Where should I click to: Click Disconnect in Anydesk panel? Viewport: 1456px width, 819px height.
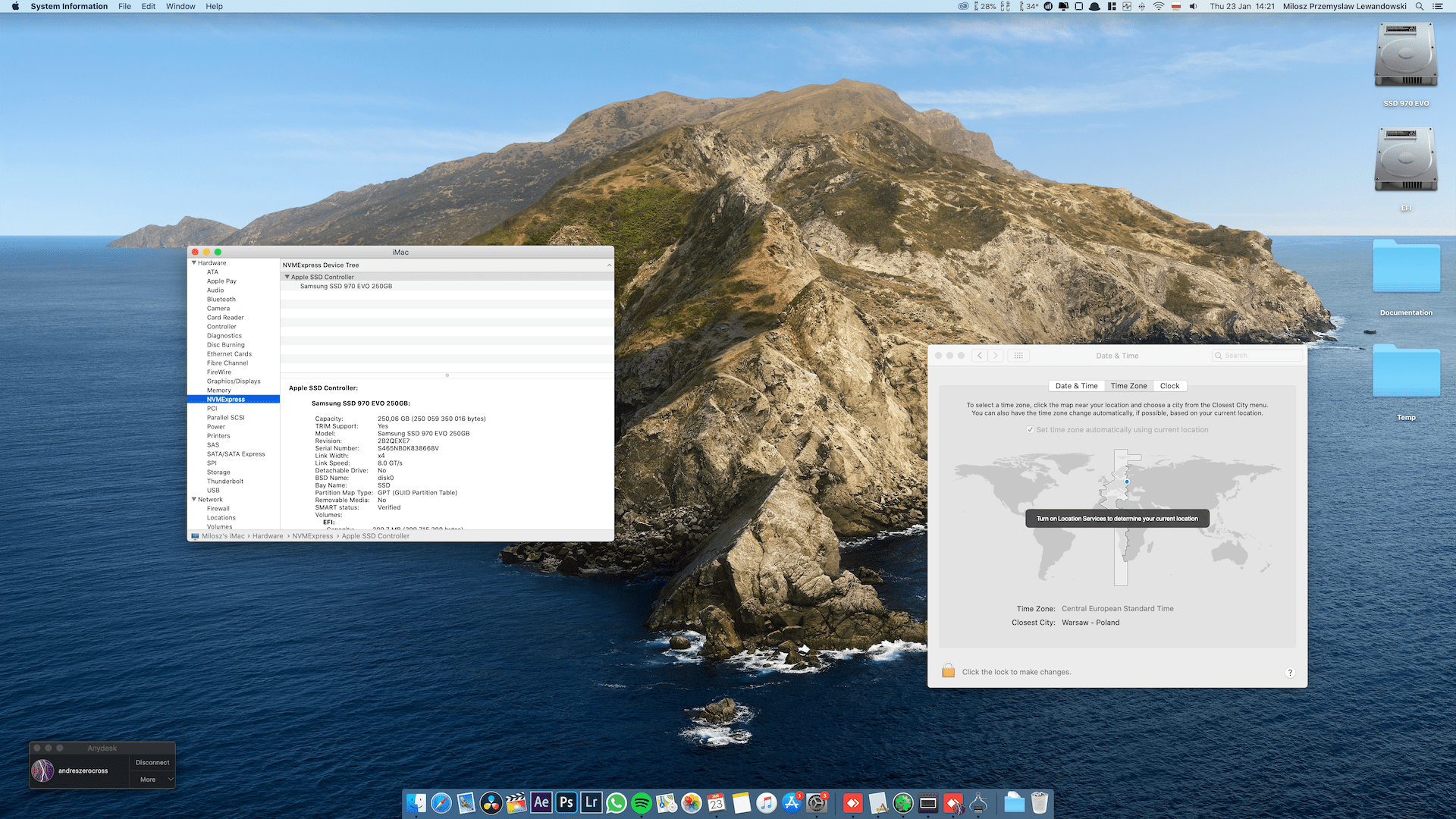152,762
